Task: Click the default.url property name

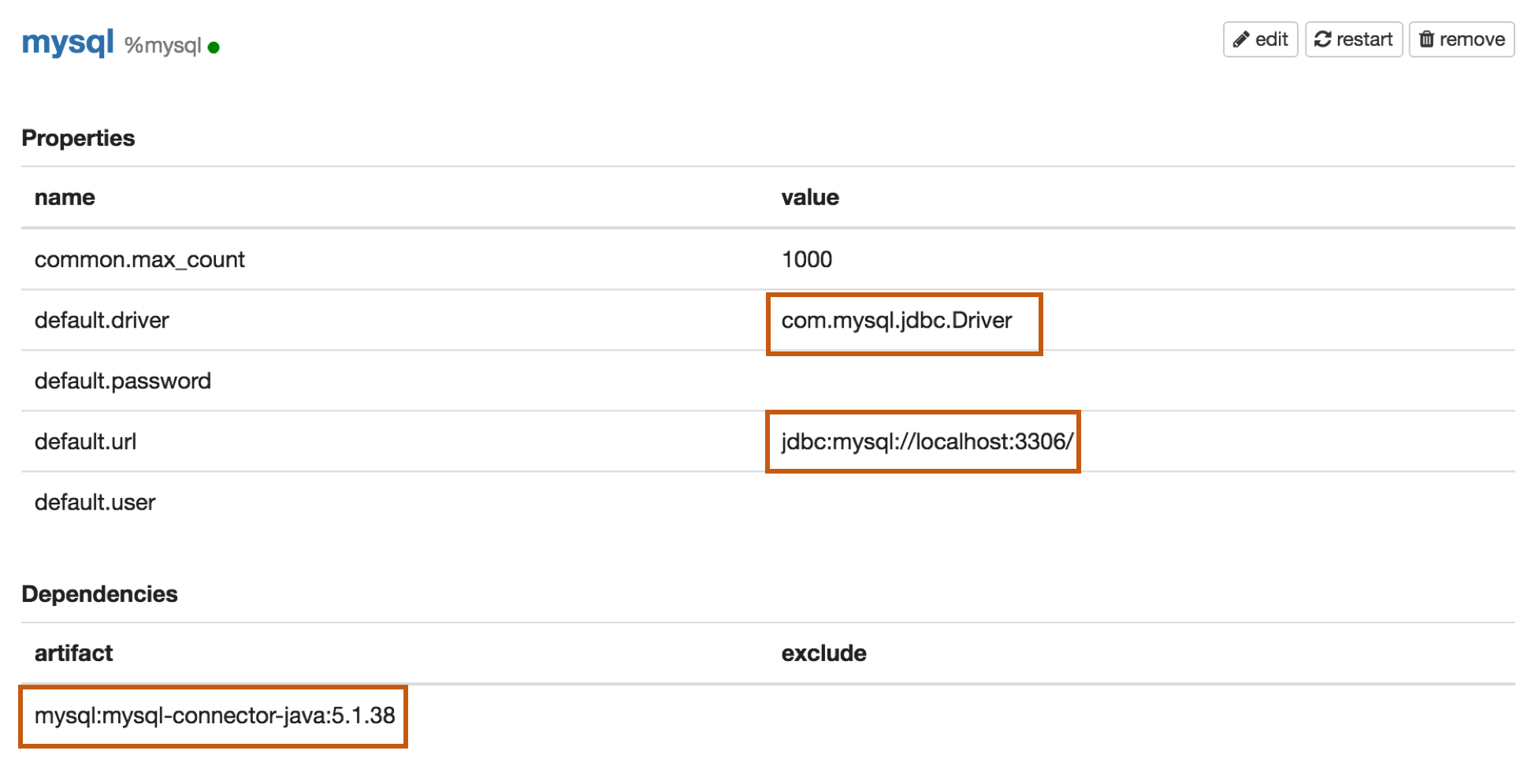Action: [x=85, y=442]
